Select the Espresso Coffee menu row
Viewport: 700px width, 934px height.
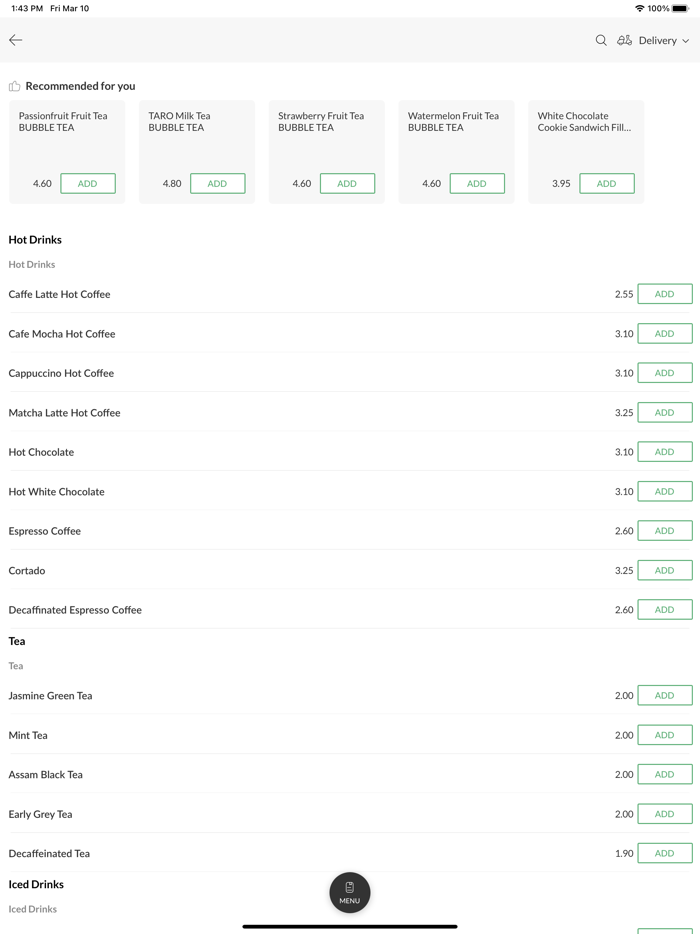click(x=45, y=531)
